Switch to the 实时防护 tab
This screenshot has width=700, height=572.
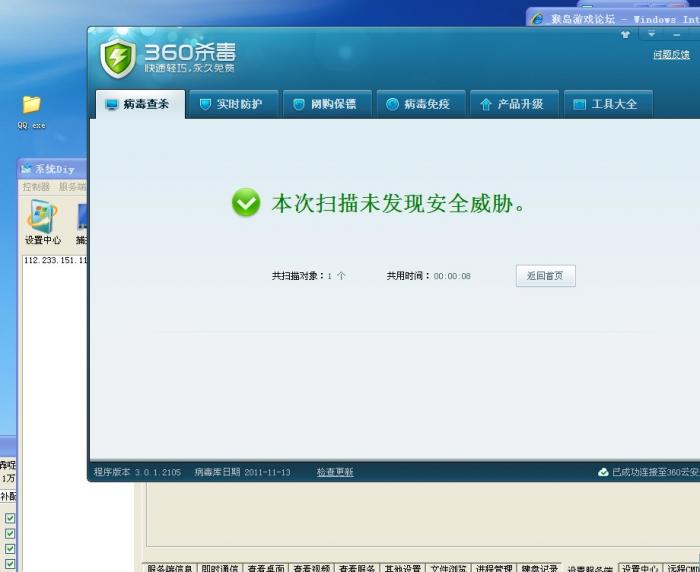[234, 104]
